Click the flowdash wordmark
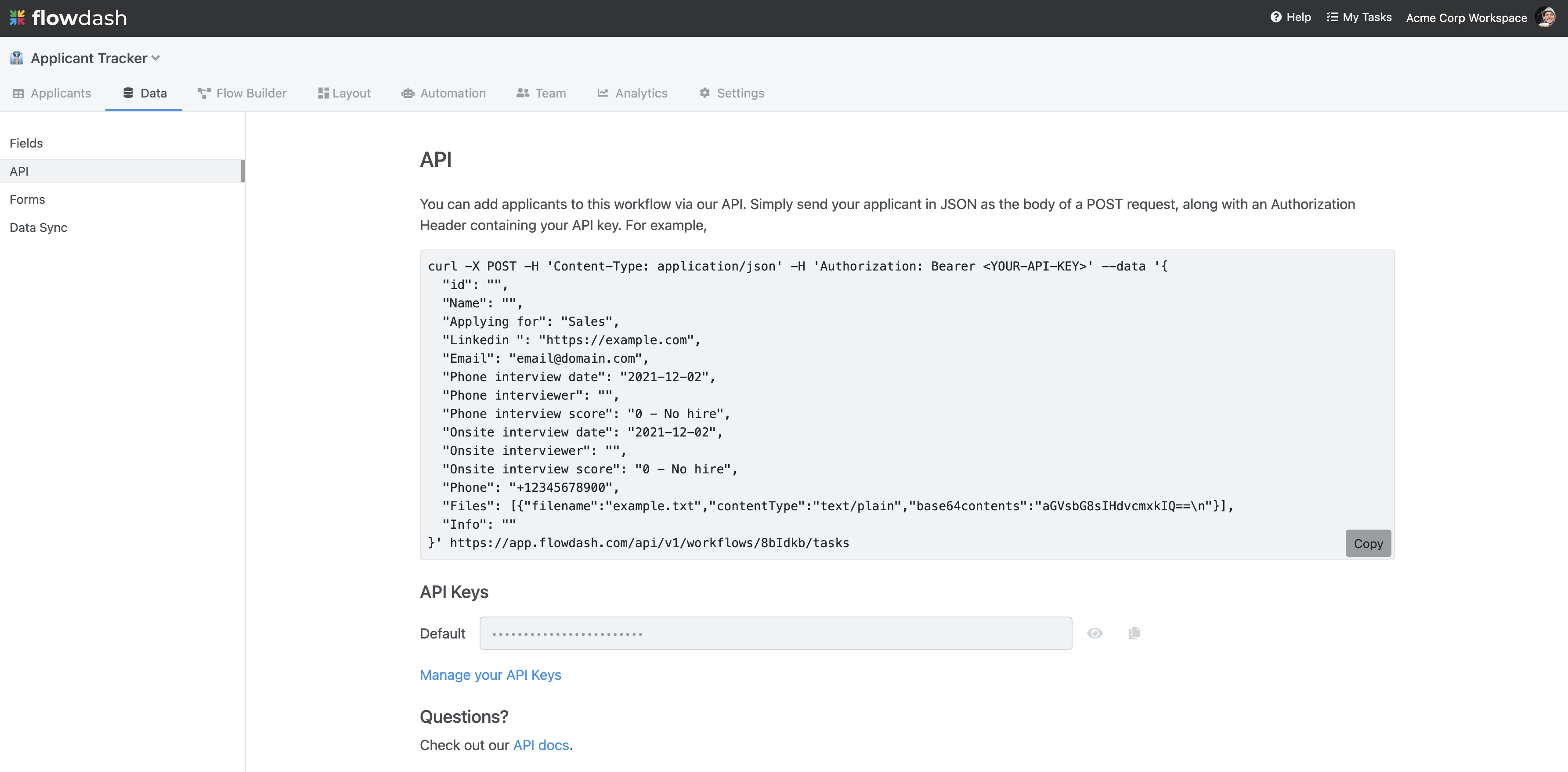 click(x=79, y=18)
